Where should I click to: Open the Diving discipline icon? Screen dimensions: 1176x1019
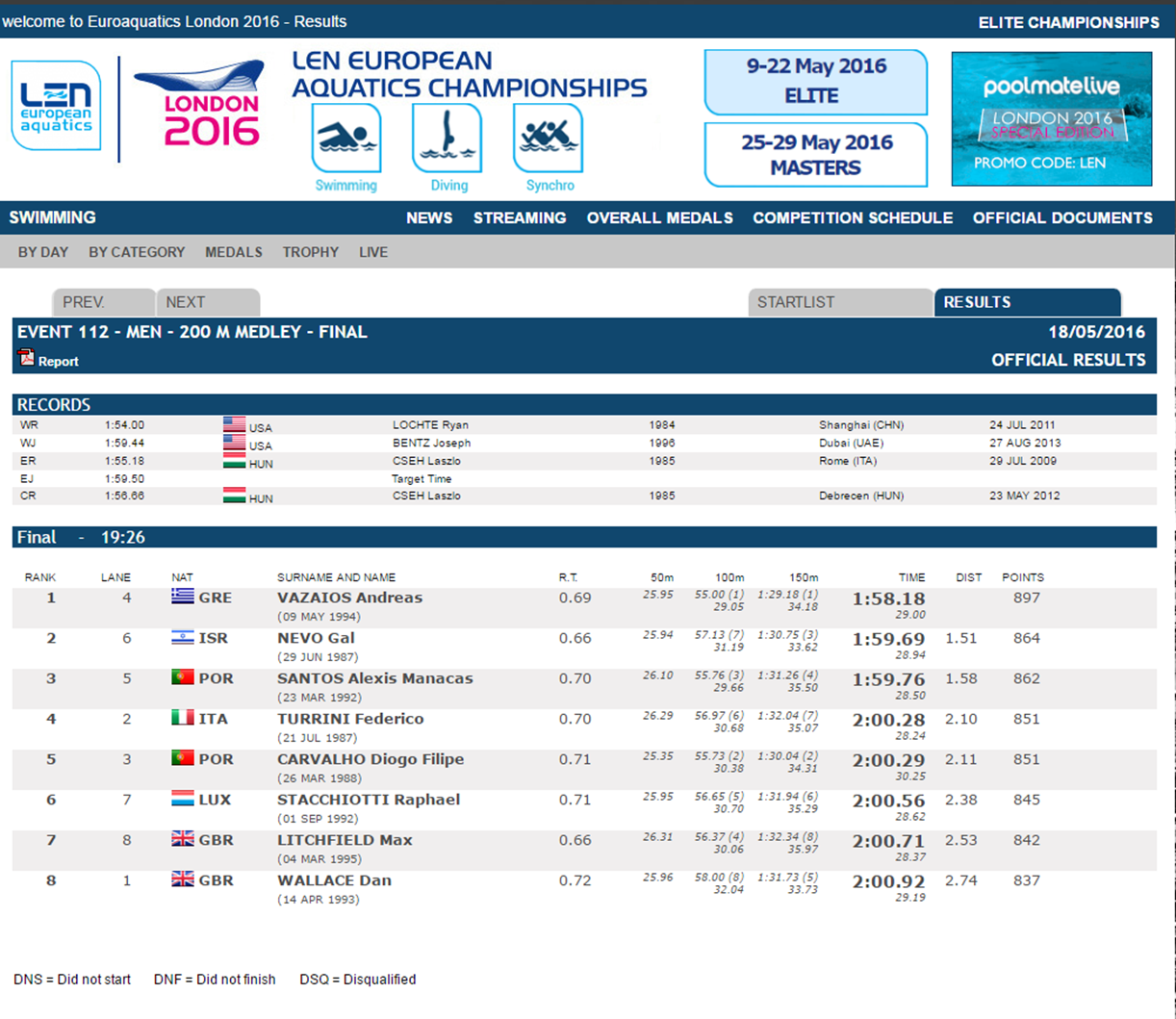pyautogui.click(x=447, y=140)
